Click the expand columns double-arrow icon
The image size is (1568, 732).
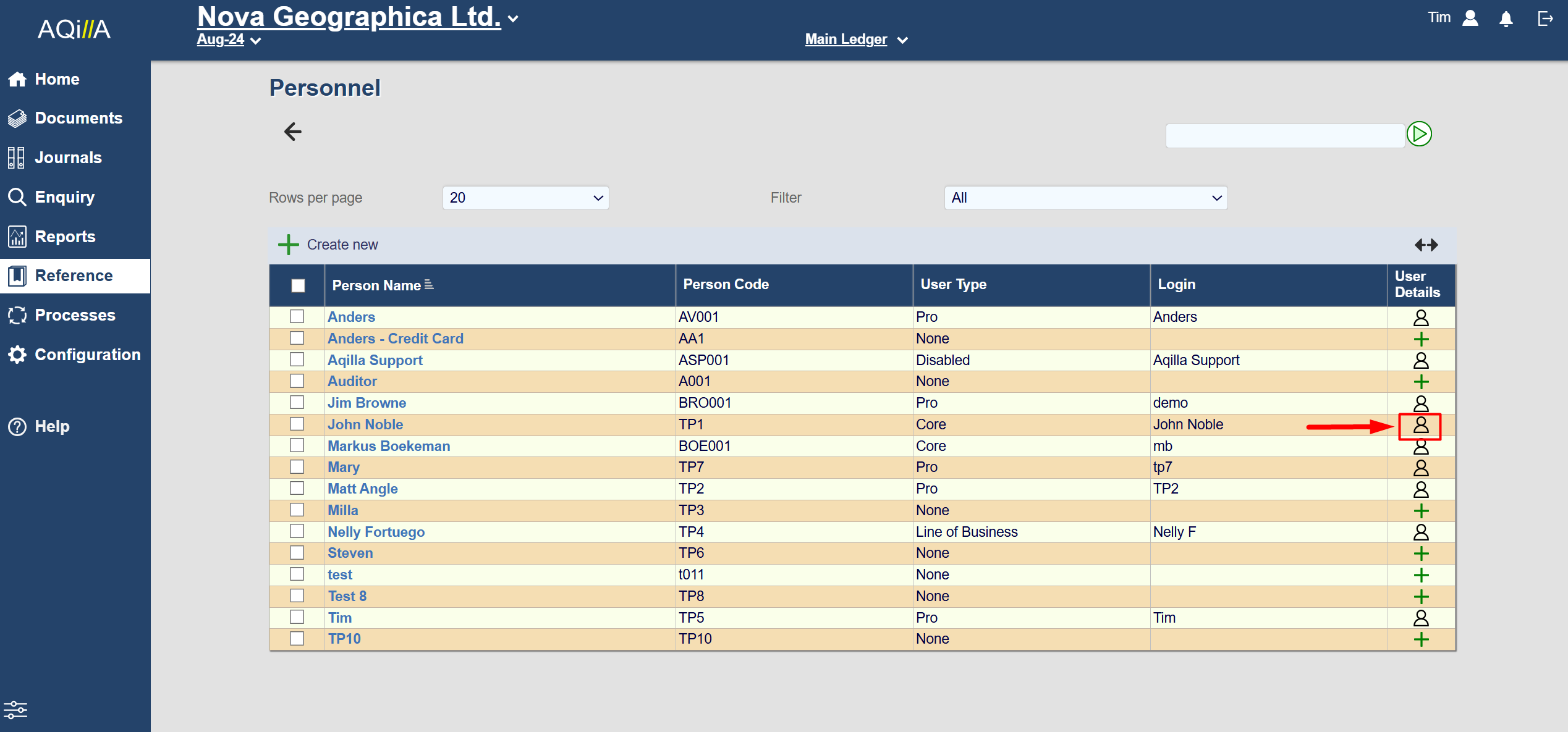[1426, 245]
